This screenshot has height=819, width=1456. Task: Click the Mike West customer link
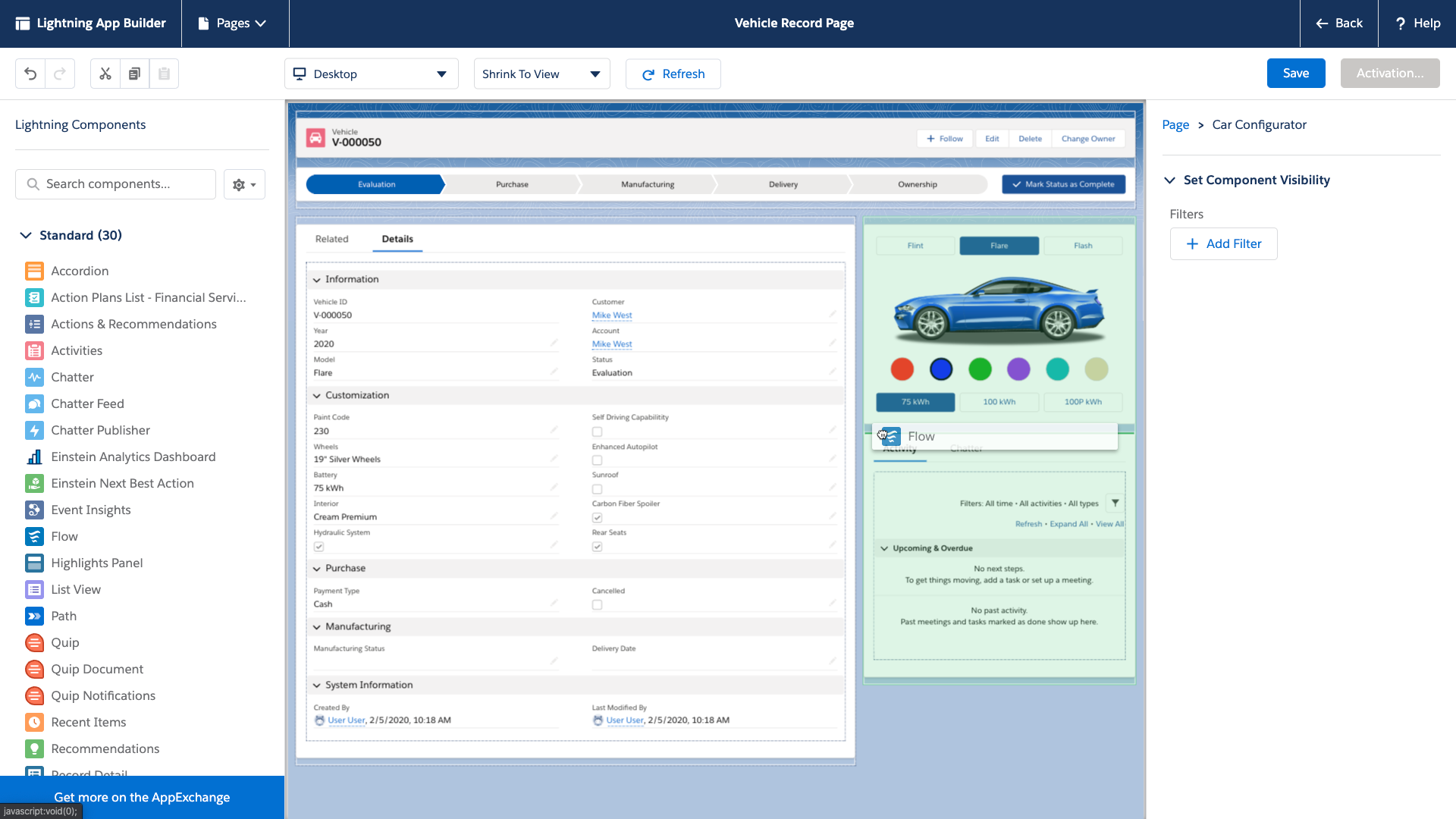tap(611, 315)
